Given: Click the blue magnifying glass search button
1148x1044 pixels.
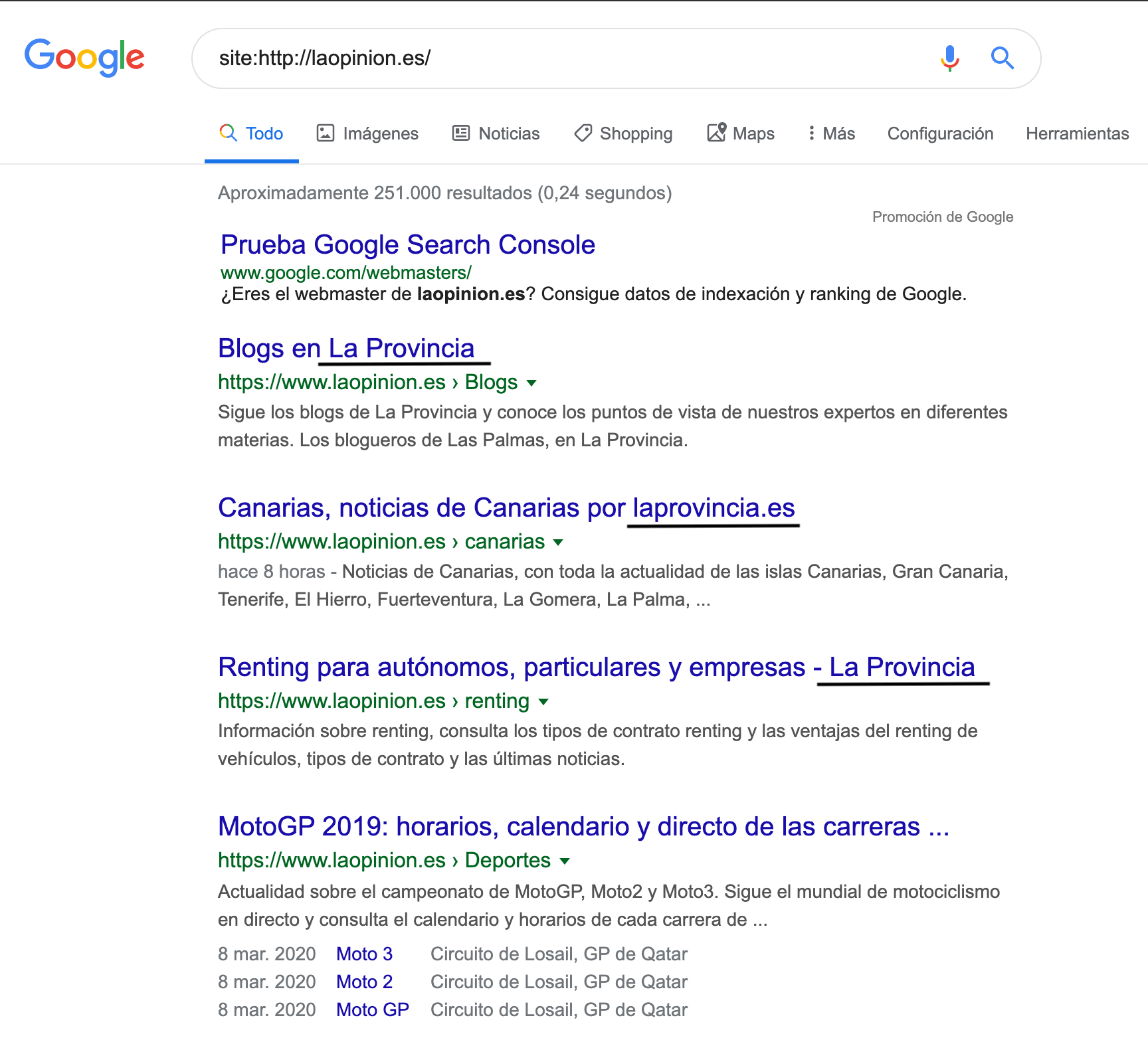Looking at the screenshot, I should [1002, 58].
